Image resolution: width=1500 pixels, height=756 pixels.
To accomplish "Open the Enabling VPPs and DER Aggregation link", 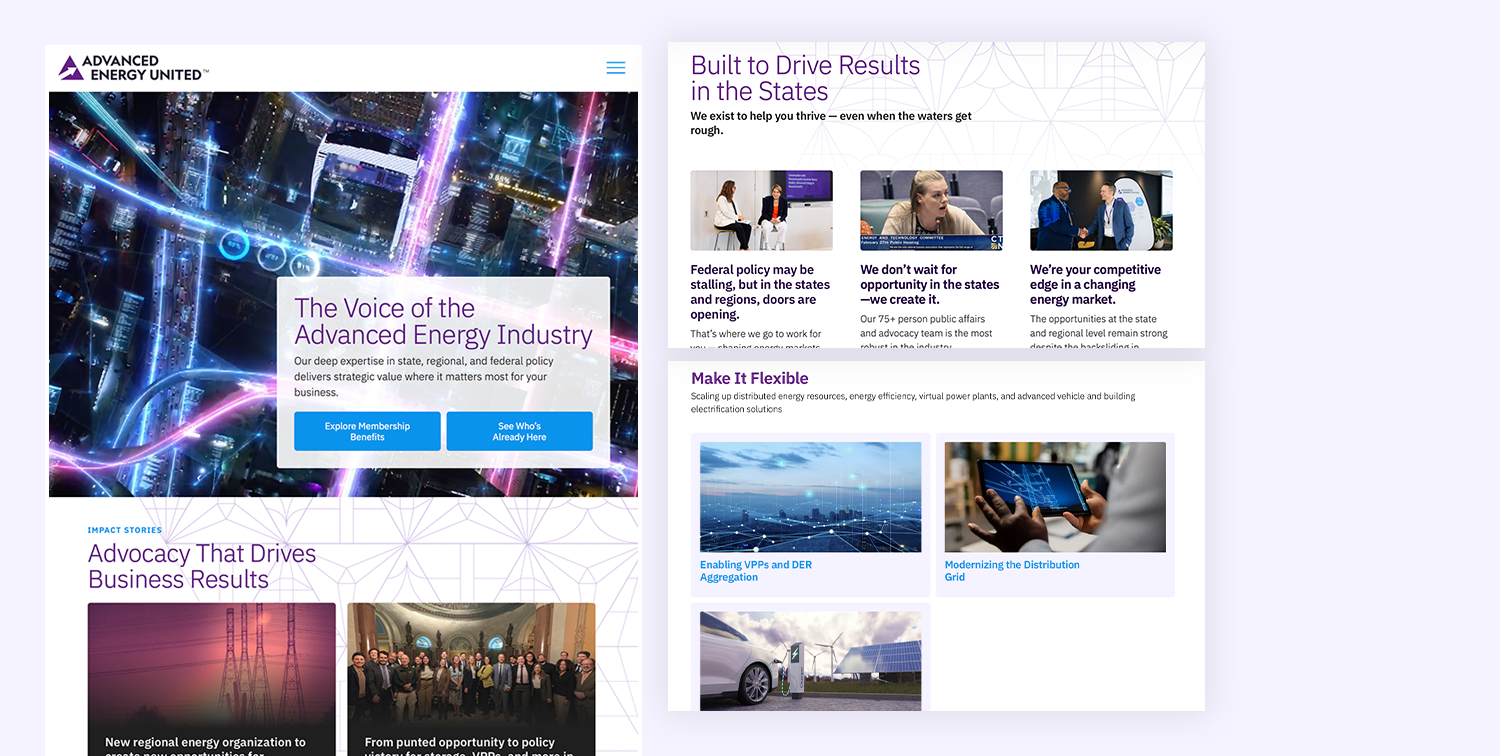I will pos(756,570).
